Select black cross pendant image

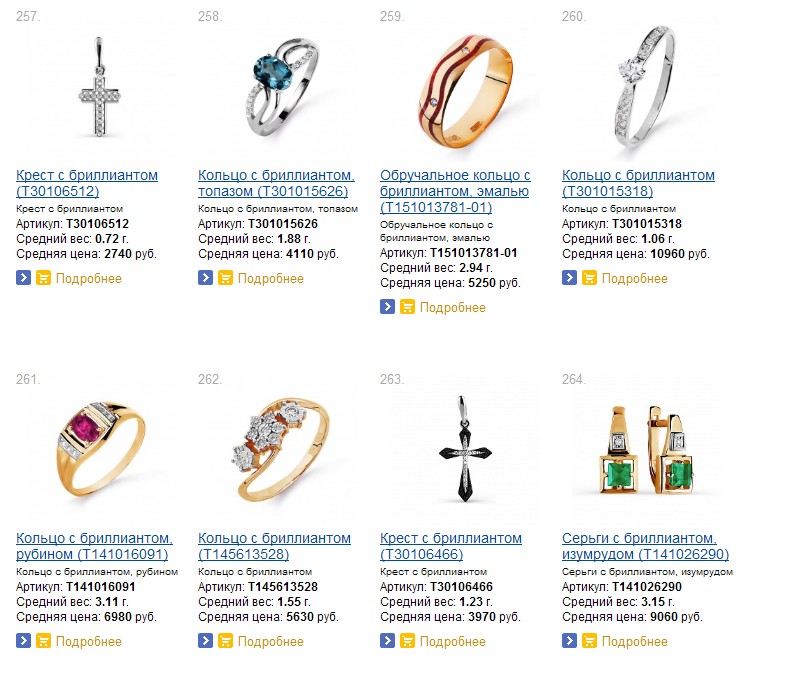(465, 449)
